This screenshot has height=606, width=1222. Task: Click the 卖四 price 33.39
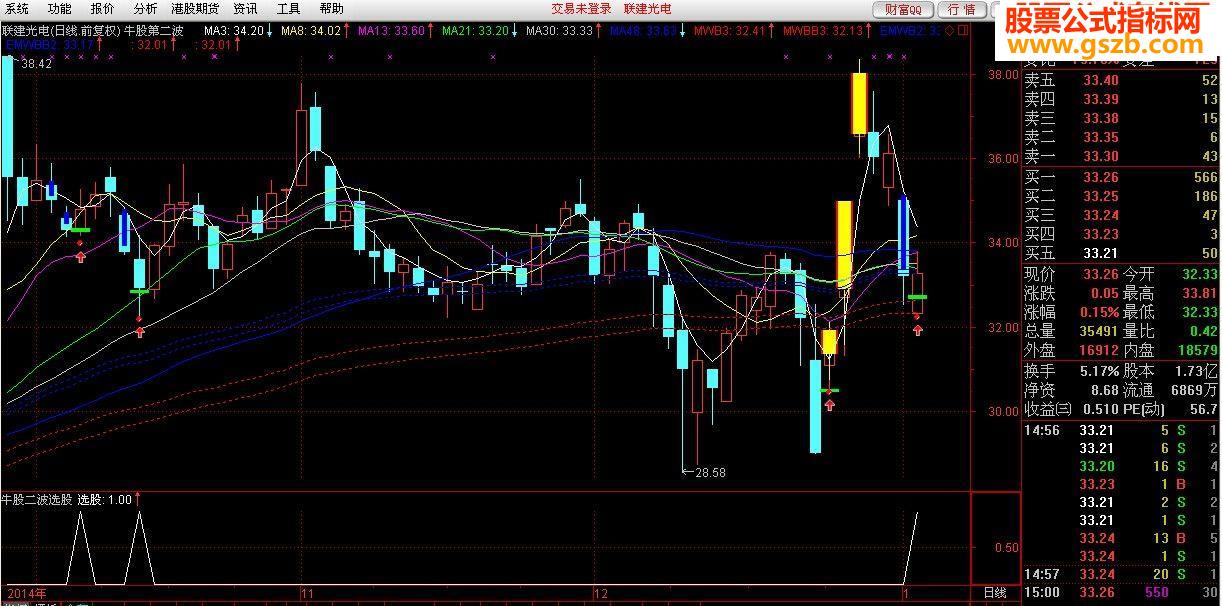pyautogui.click(x=1100, y=99)
